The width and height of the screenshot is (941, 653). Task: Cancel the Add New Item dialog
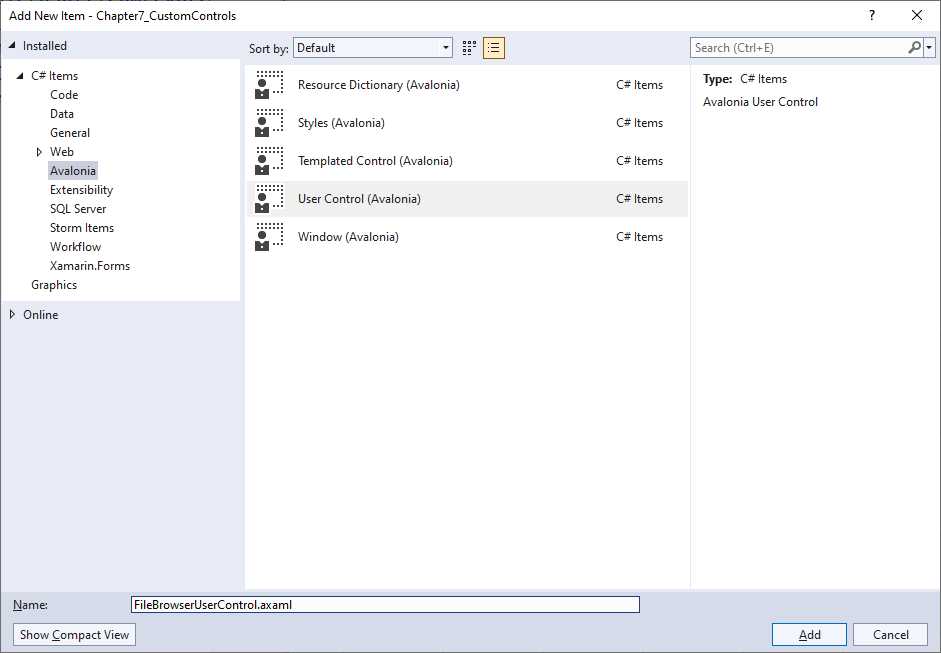tap(890, 634)
